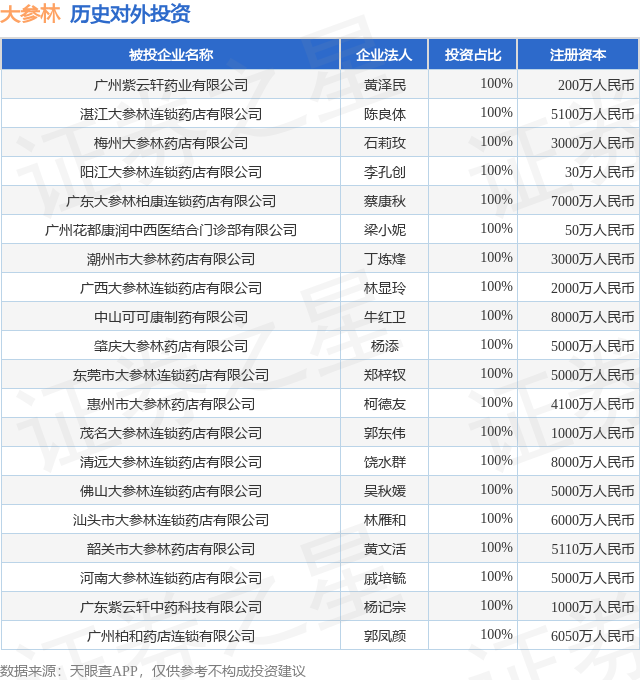Viewport: 640px width, 680px height.
Task: Select 中山可可康制药有限公司 row name
Action: [171, 317]
